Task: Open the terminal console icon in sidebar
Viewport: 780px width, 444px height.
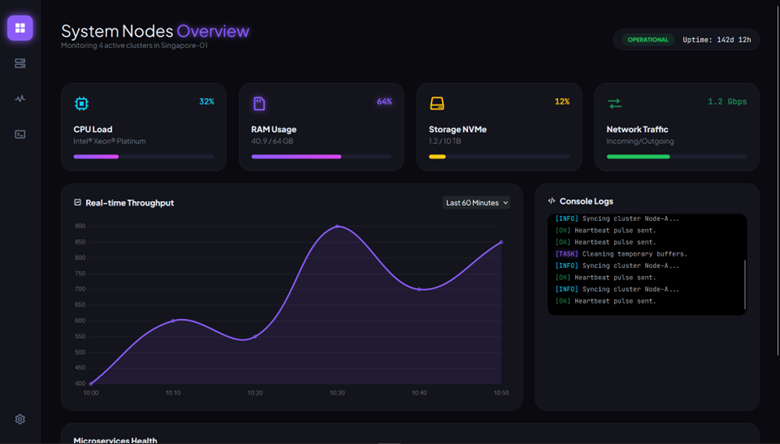Action: click(20, 134)
